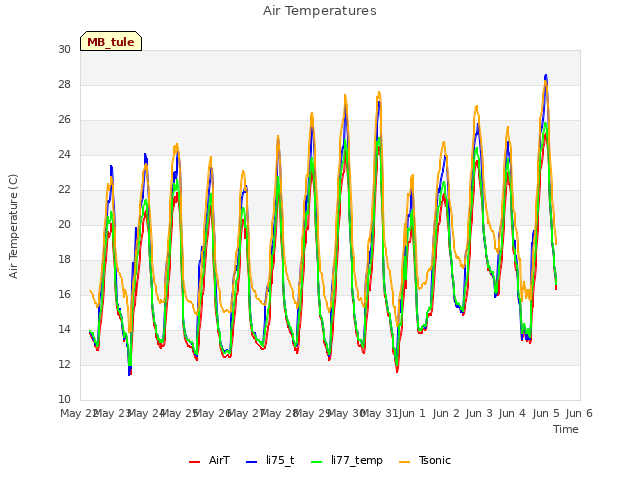Click the Air Temperature (C) axis label

13,227
